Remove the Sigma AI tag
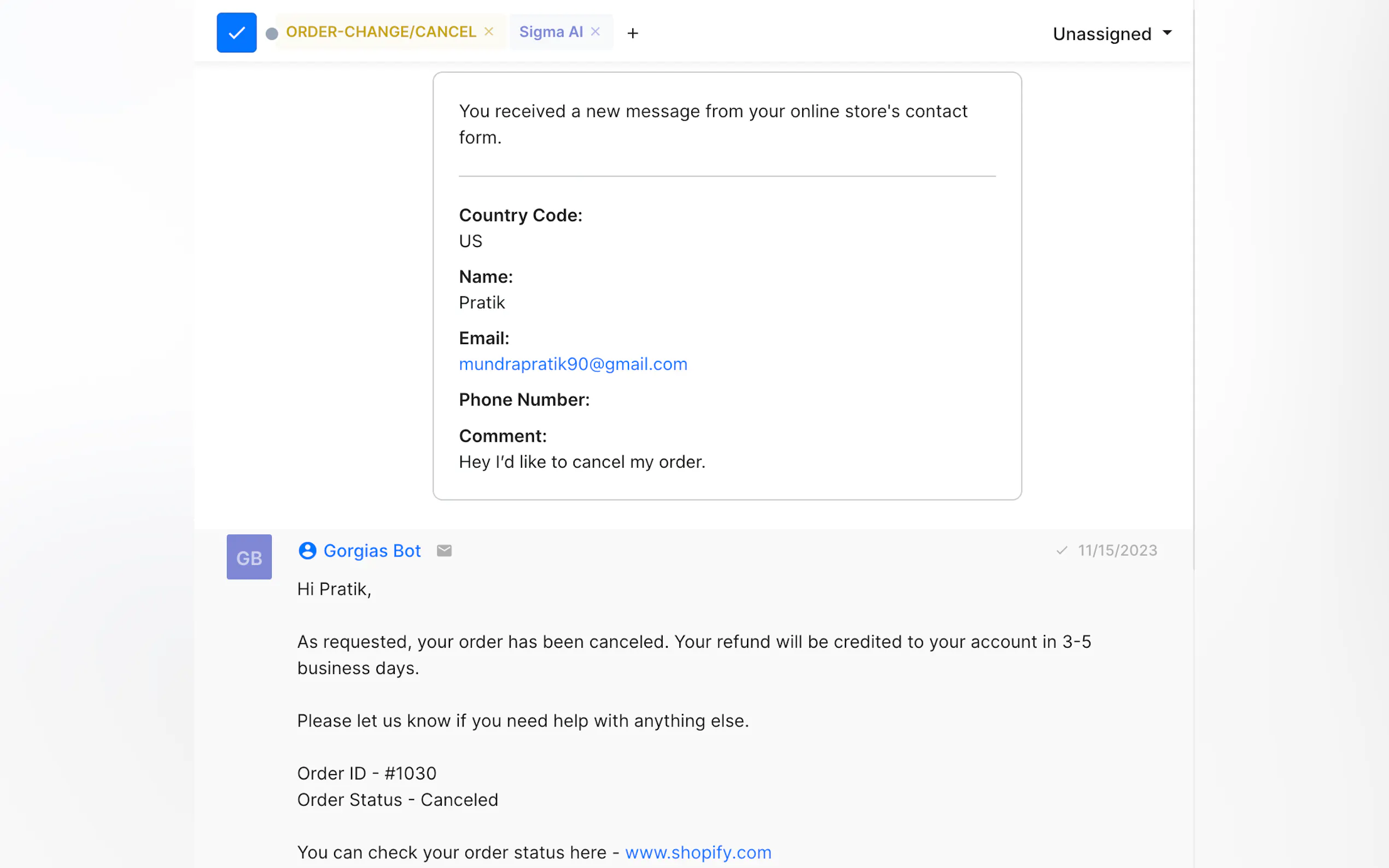Screen dimensions: 1389x868 click(x=596, y=32)
